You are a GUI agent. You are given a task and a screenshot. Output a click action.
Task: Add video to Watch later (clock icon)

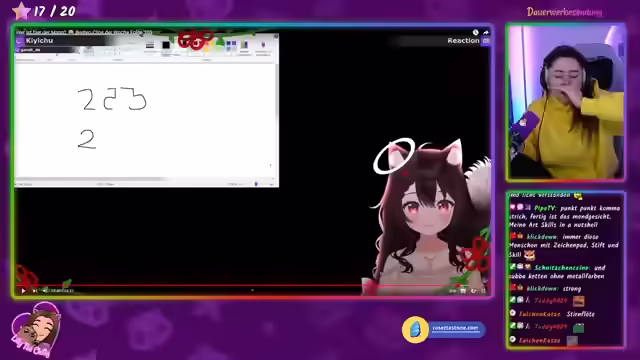[x=476, y=32]
